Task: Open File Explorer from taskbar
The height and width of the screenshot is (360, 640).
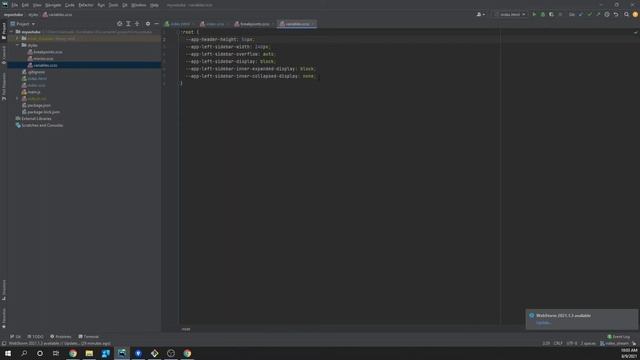Action: coord(89,353)
